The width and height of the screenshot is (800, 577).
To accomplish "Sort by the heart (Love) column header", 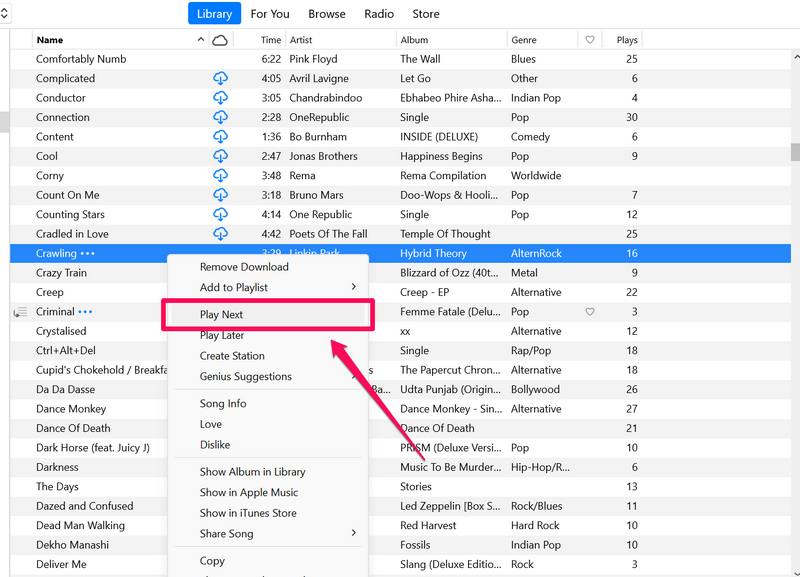I will click(x=590, y=40).
